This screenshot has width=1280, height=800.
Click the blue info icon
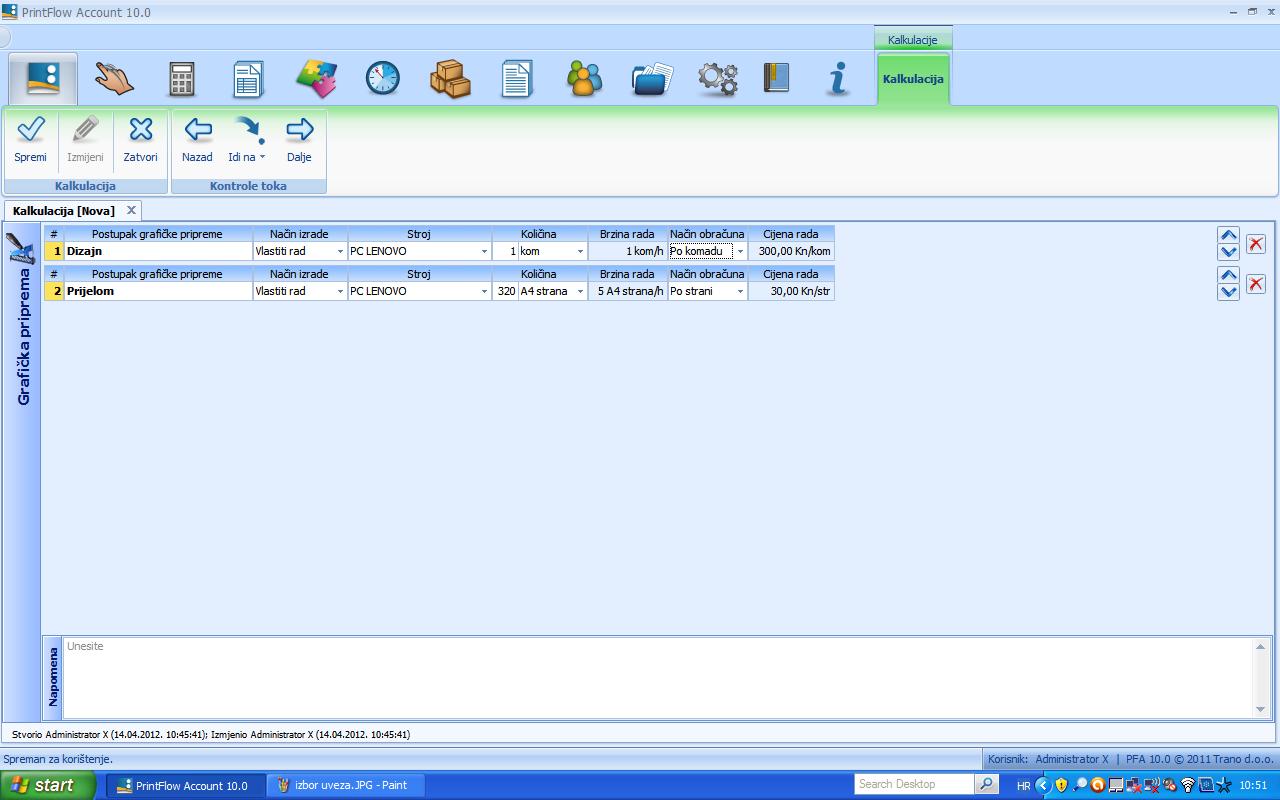point(838,78)
